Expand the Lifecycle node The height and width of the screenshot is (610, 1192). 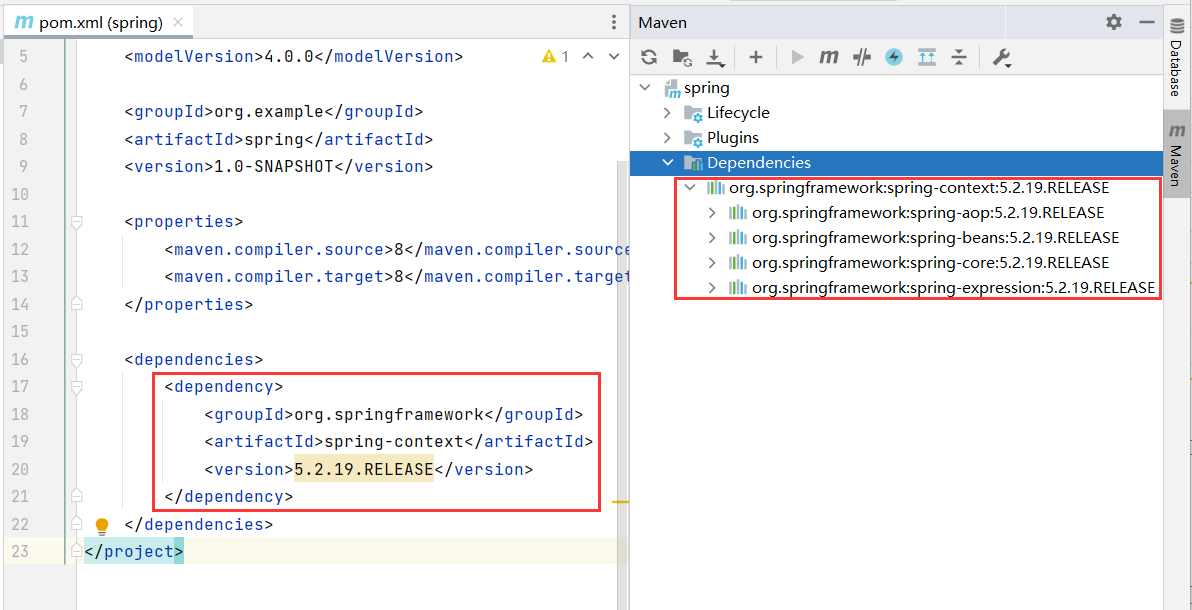[x=668, y=113]
